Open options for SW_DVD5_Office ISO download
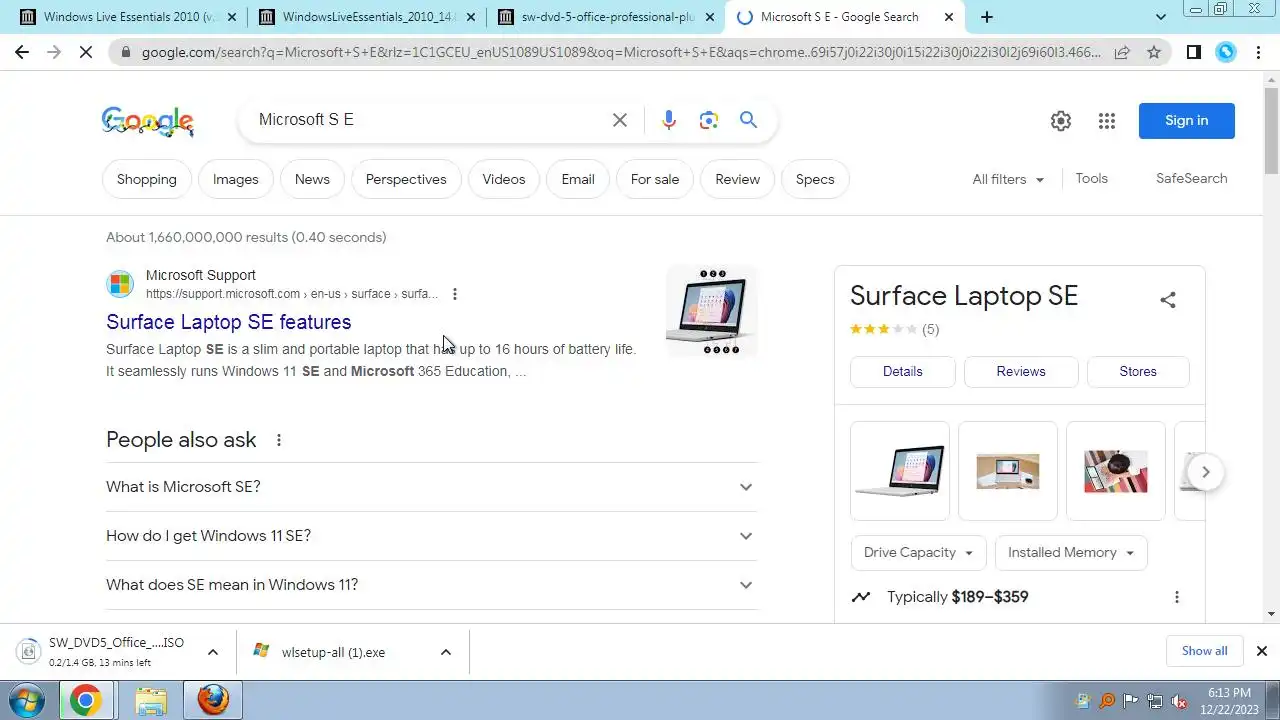Viewport: 1280px width, 720px height. click(212, 652)
